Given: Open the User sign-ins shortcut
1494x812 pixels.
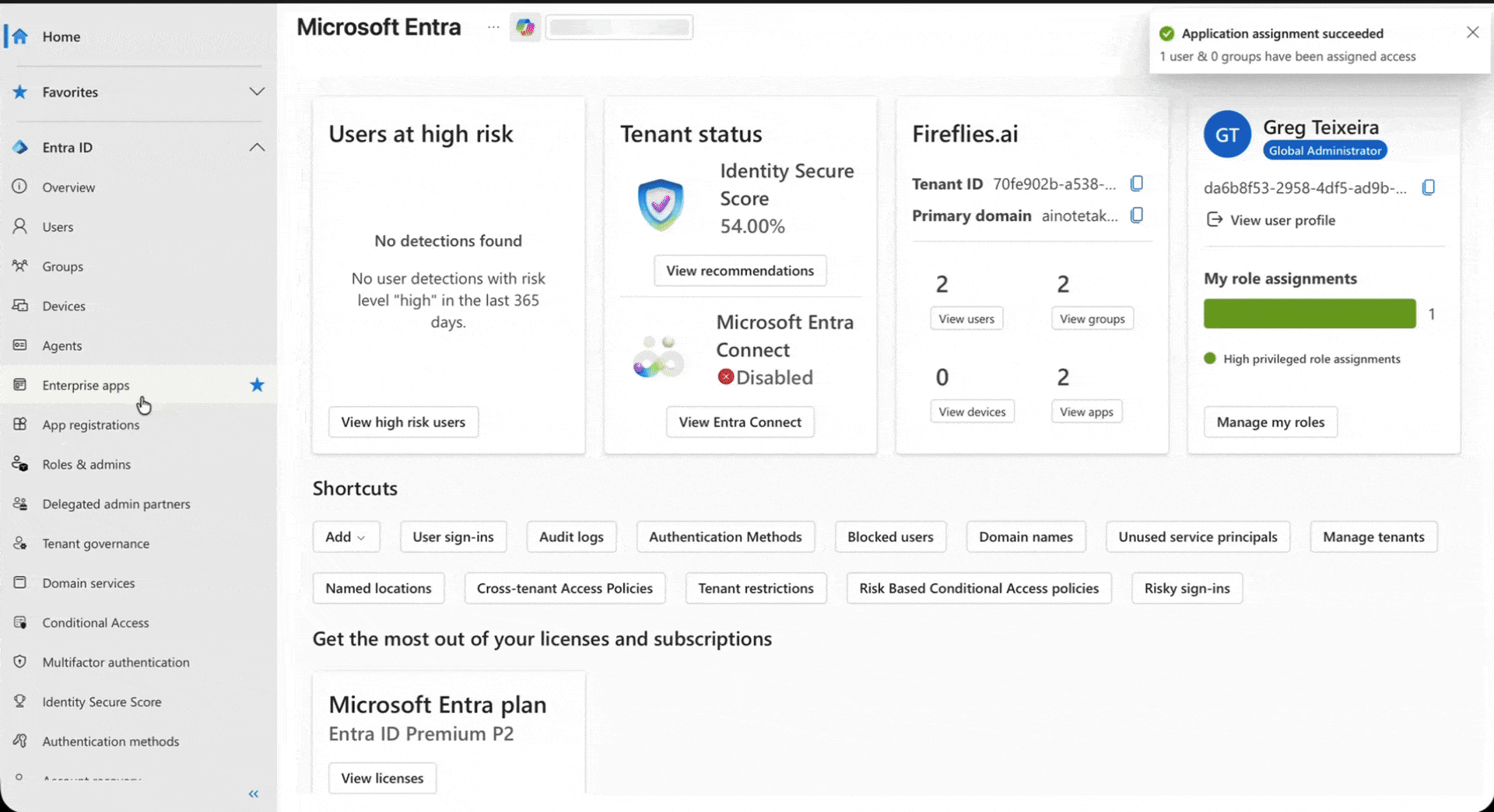Looking at the screenshot, I should pyautogui.click(x=453, y=537).
